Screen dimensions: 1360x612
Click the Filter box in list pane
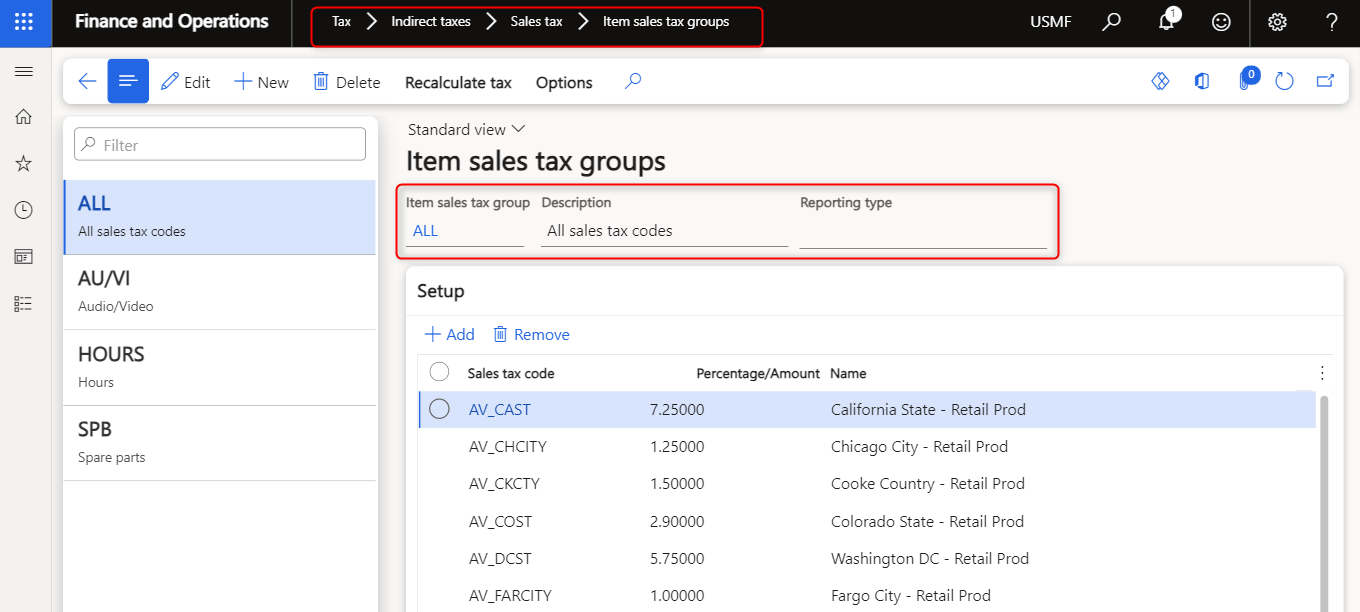tap(220, 144)
